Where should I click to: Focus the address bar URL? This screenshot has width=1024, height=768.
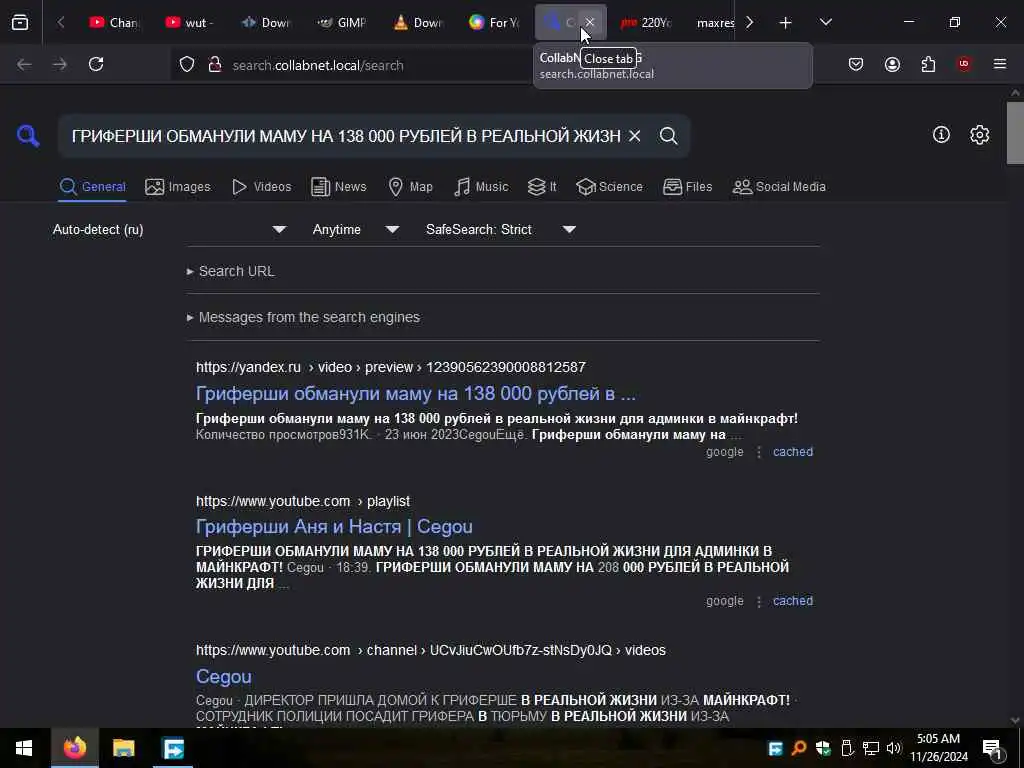point(318,65)
